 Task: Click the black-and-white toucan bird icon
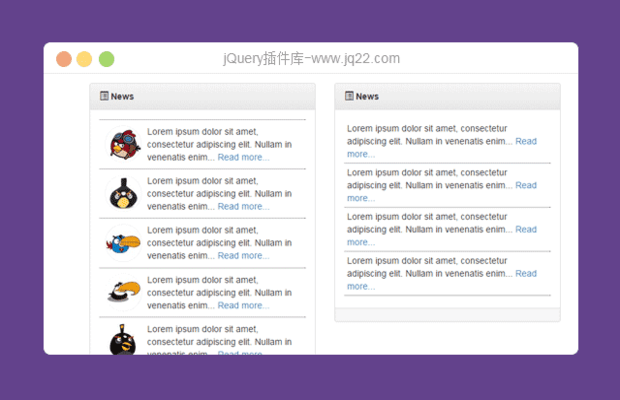pos(123,291)
